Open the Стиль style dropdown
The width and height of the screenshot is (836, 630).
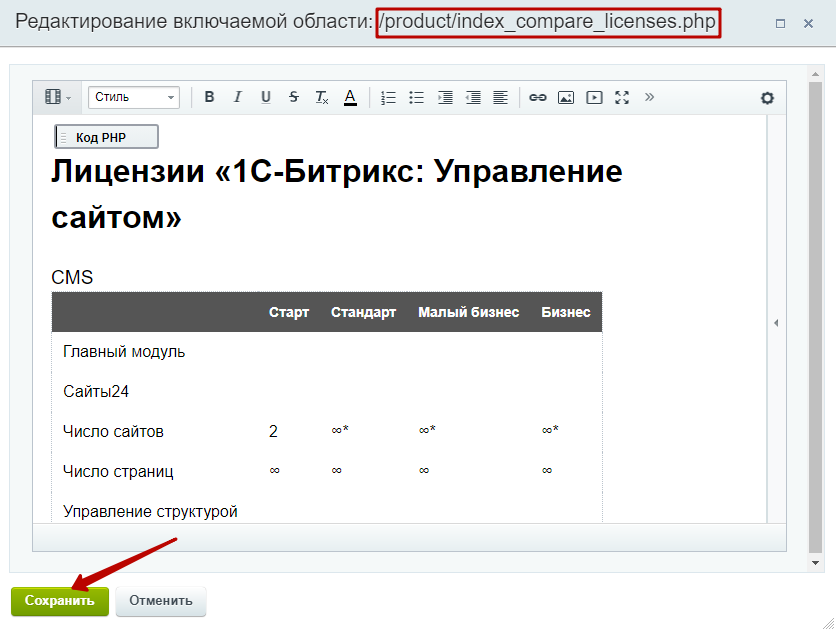[x=134, y=98]
